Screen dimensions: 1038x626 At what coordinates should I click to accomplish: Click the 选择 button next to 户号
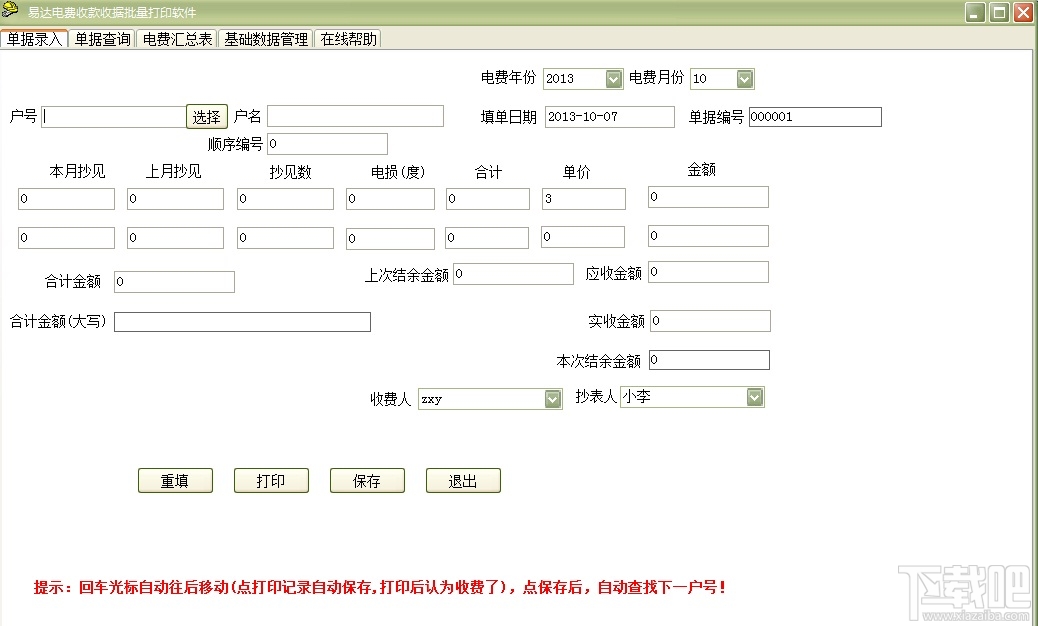(x=207, y=117)
